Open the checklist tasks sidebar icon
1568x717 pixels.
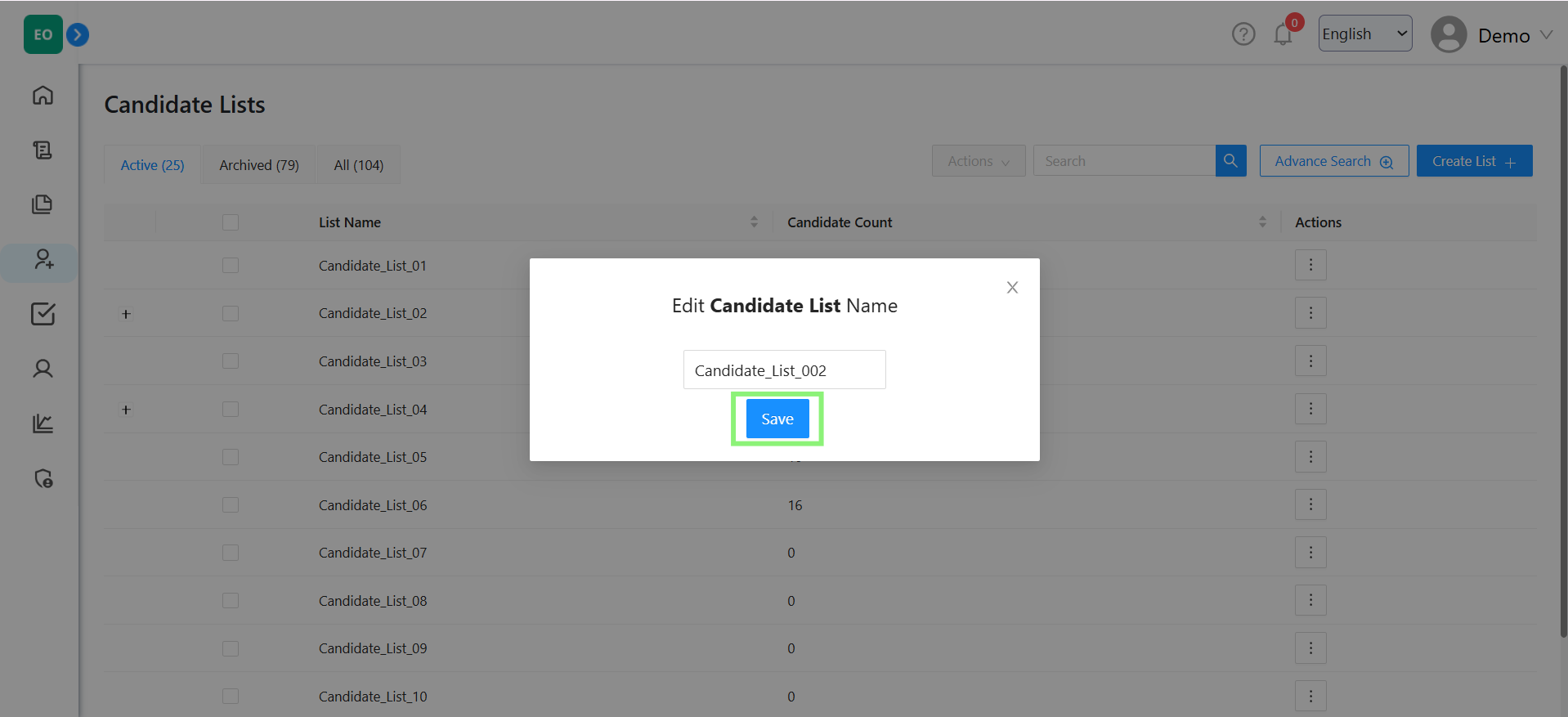point(43,314)
